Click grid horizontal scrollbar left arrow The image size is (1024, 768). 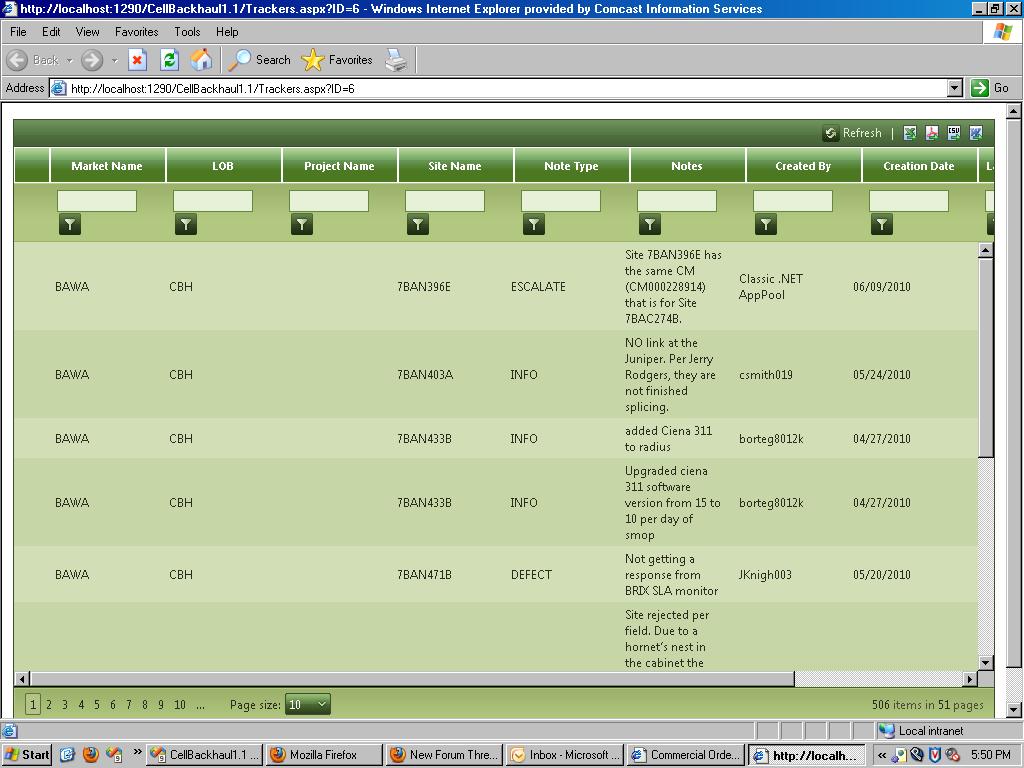tap(22, 679)
